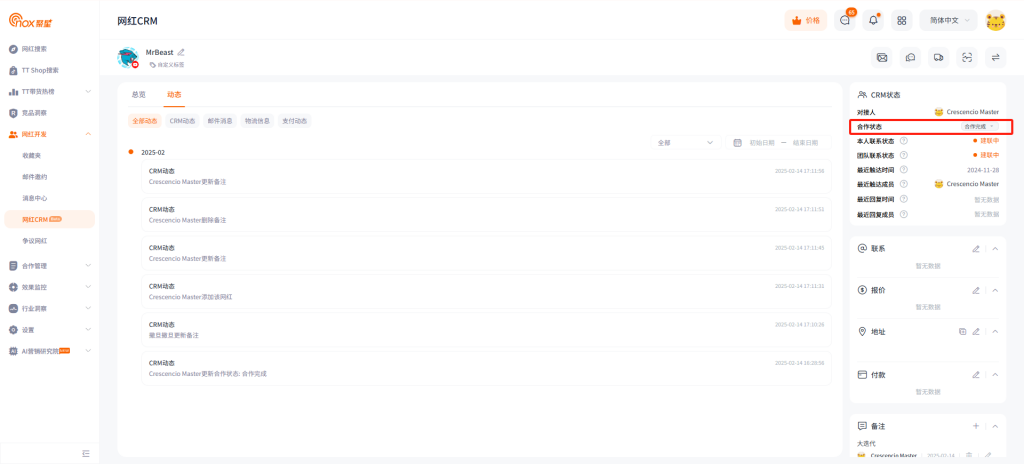Image resolution: width=1024 pixels, height=464 pixels.
Task: Open the messages icon with badge 65
Action: click(x=845, y=20)
